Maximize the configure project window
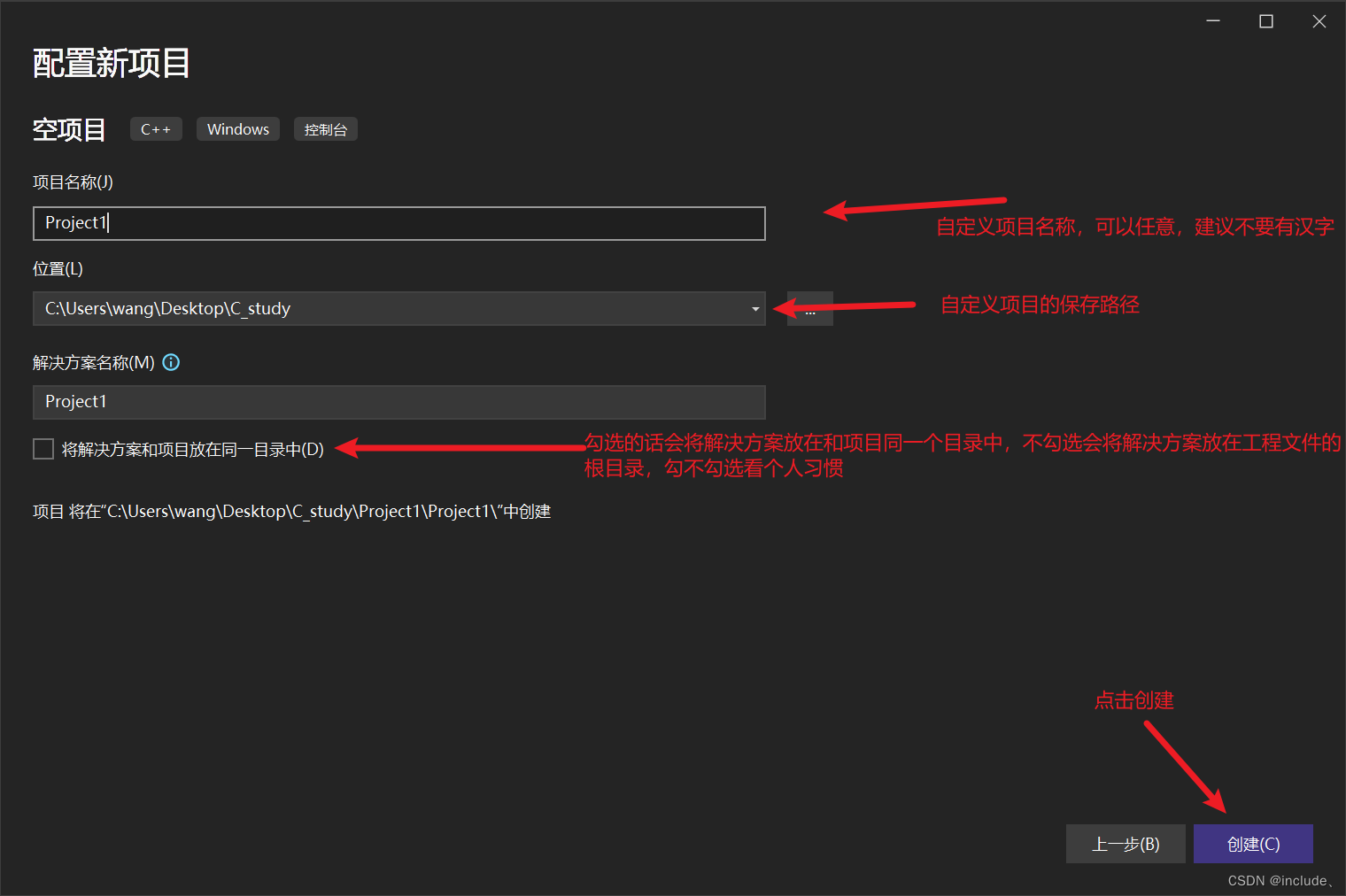This screenshot has height=896, width=1346. click(1266, 21)
